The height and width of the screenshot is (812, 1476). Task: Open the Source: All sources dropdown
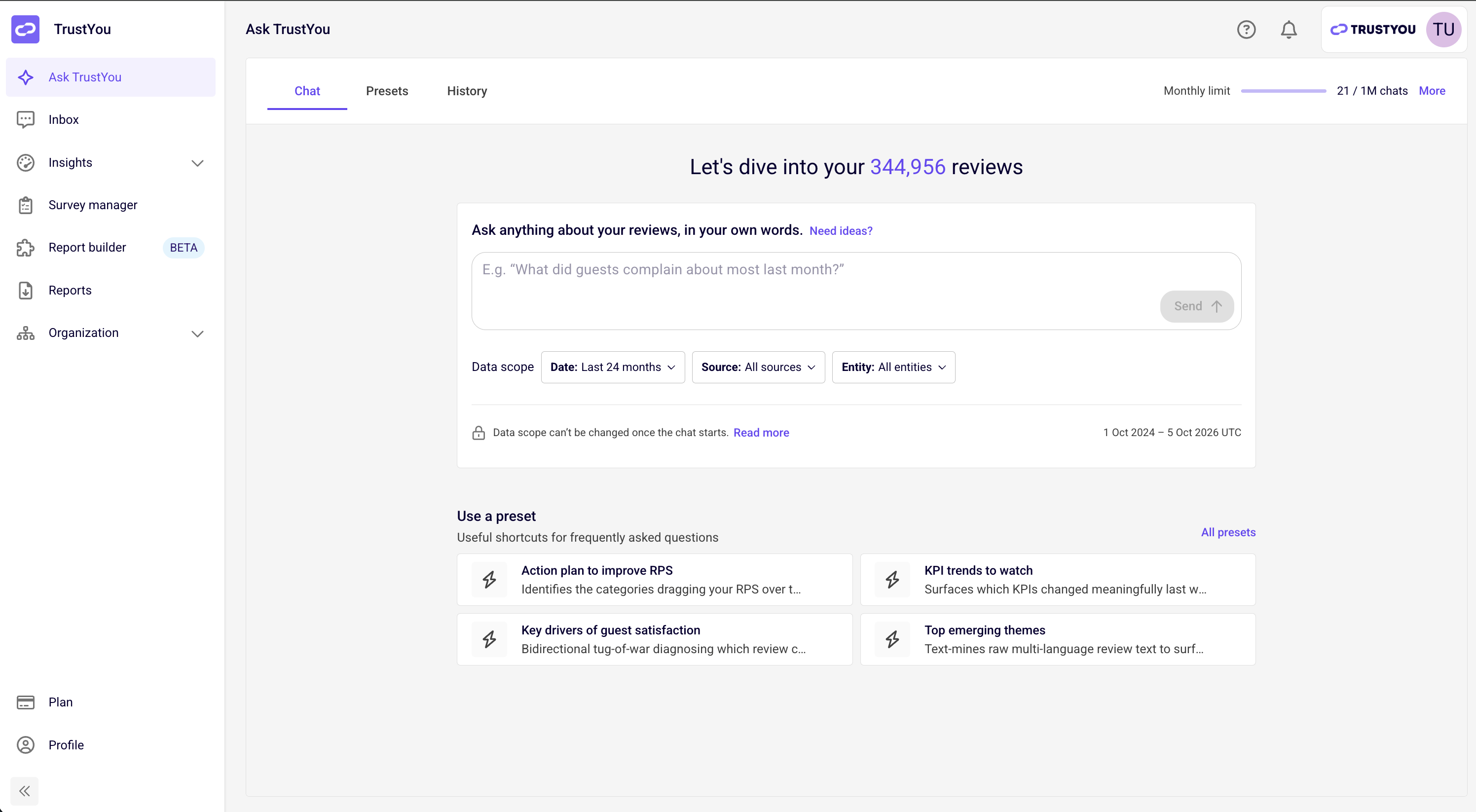pyautogui.click(x=758, y=368)
